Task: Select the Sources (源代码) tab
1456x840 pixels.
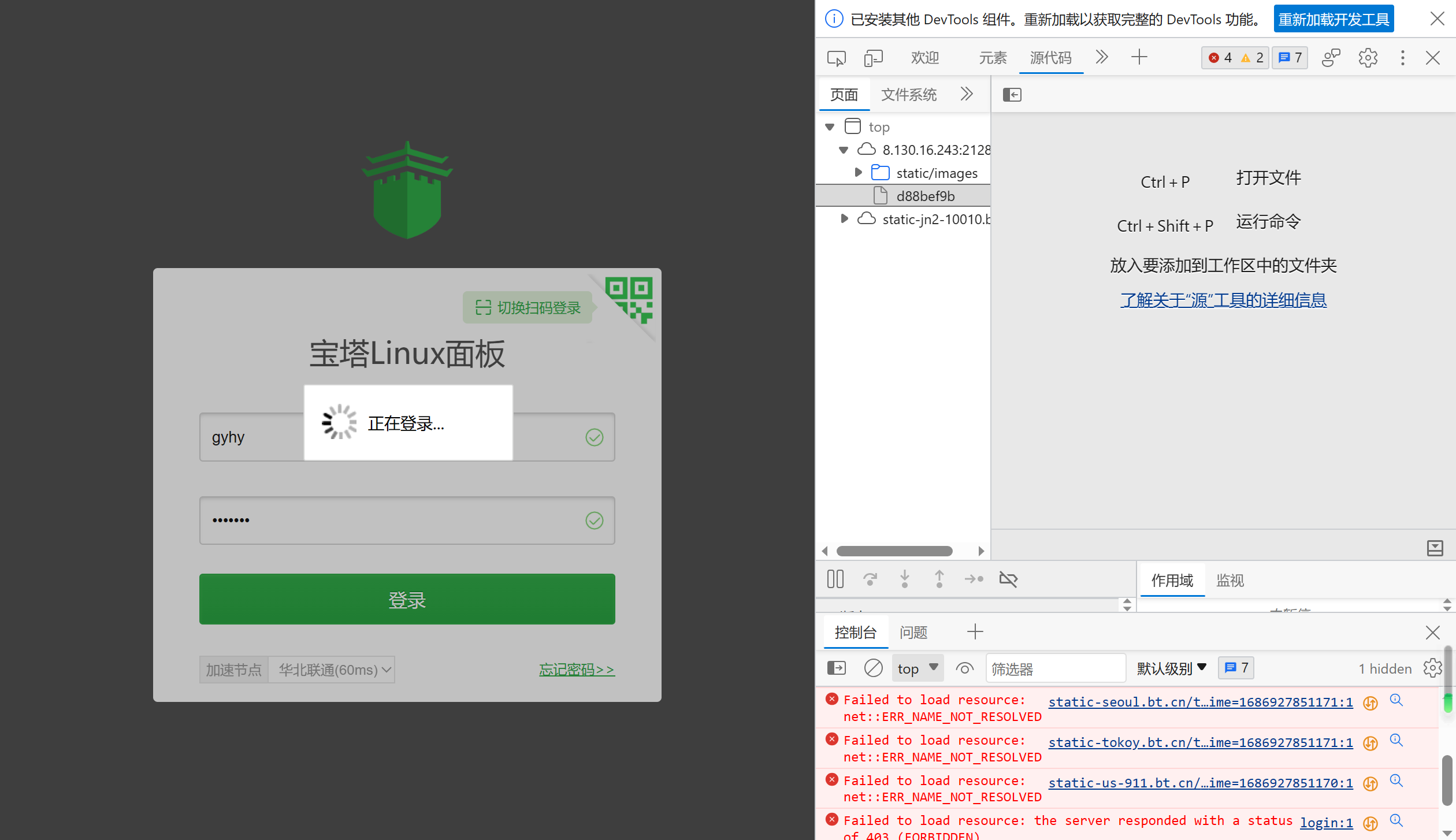Action: (1051, 58)
